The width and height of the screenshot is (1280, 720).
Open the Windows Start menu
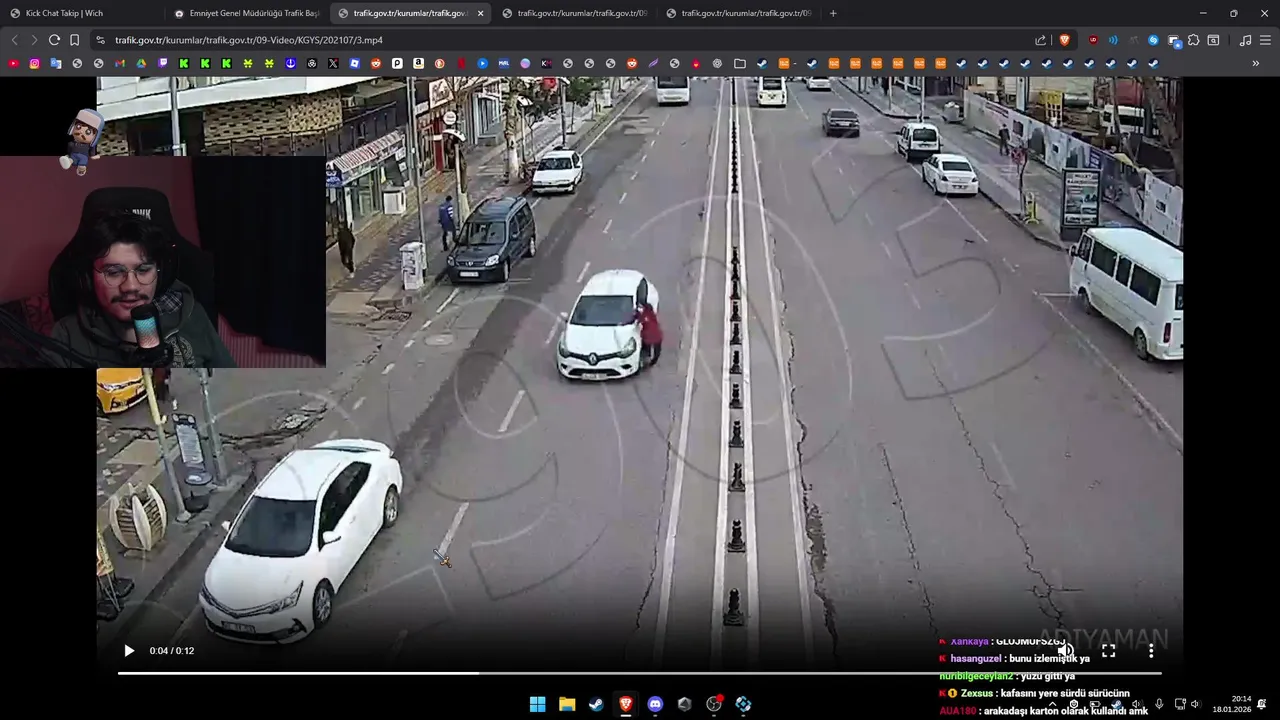click(x=537, y=704)
